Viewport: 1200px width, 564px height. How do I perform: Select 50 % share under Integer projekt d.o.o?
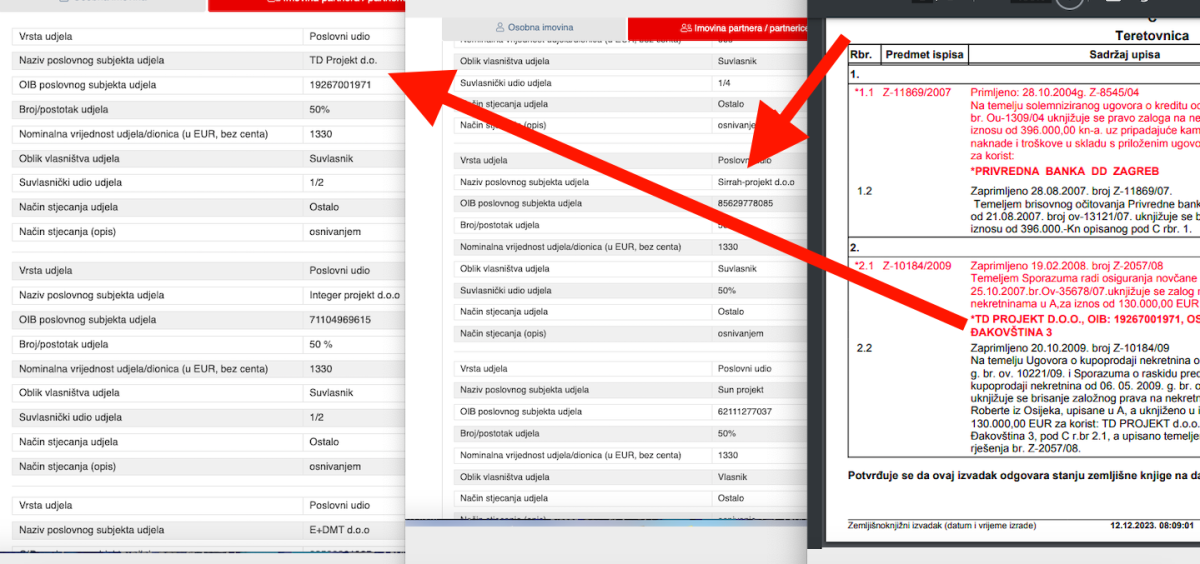coord(321,344)
